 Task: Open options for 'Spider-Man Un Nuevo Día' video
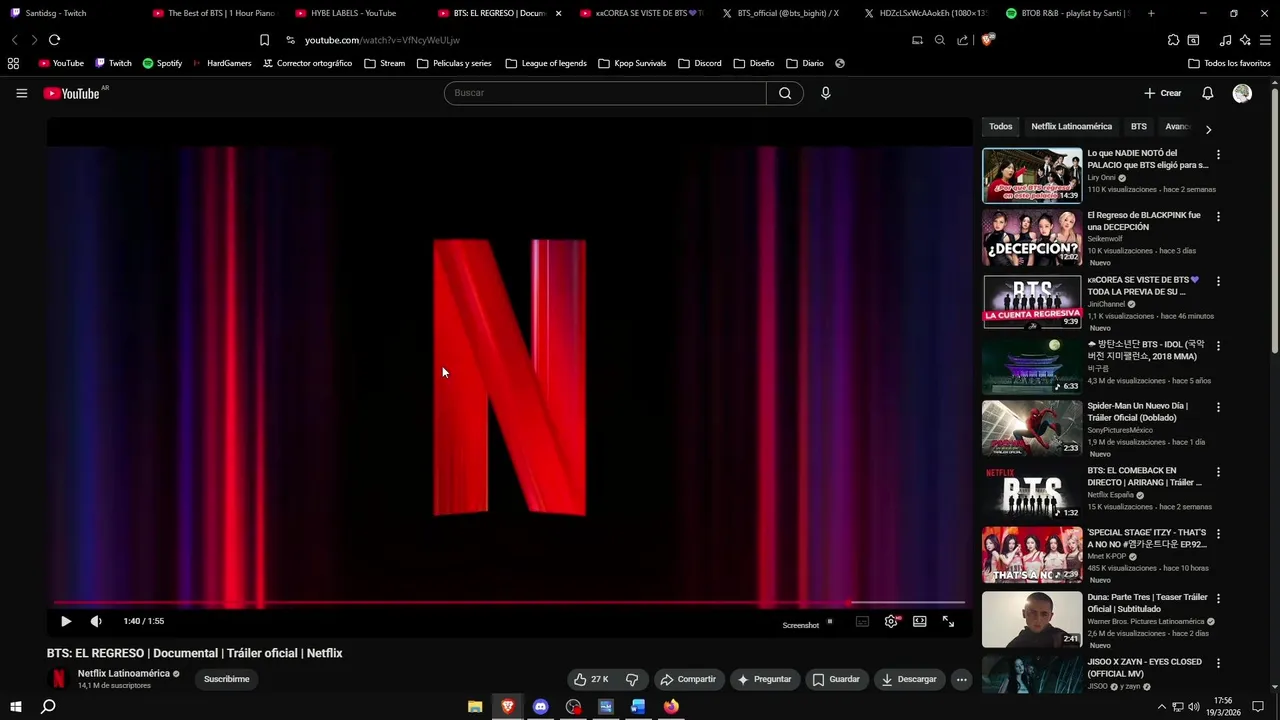(1218, 408)
